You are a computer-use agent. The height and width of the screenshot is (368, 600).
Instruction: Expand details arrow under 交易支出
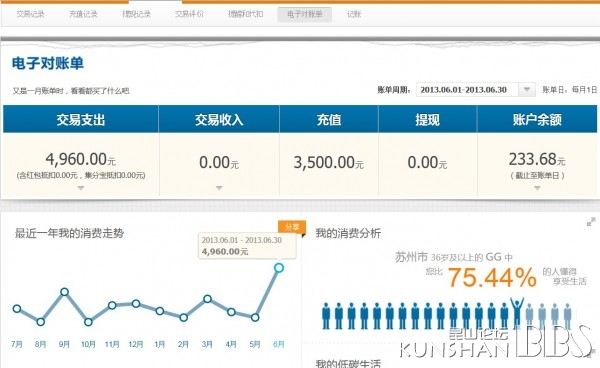point(81,188)
